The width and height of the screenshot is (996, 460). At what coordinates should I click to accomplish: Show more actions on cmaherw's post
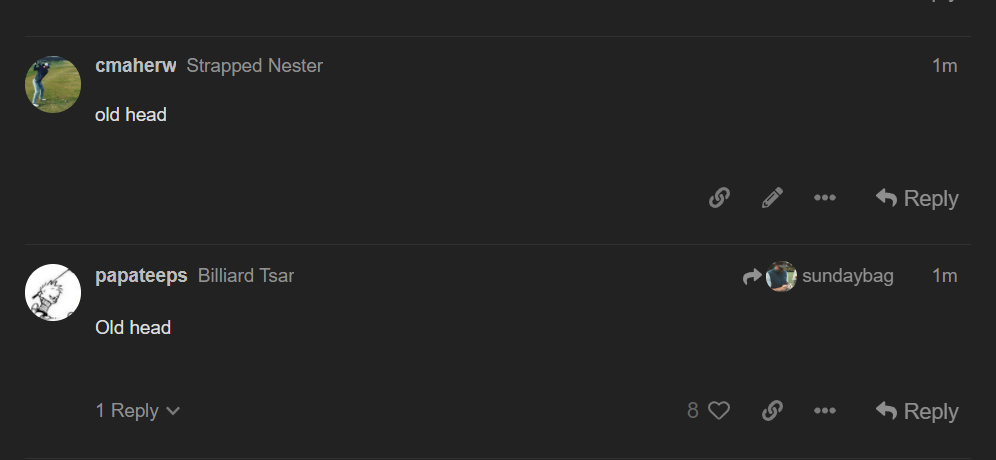(825, 198)
